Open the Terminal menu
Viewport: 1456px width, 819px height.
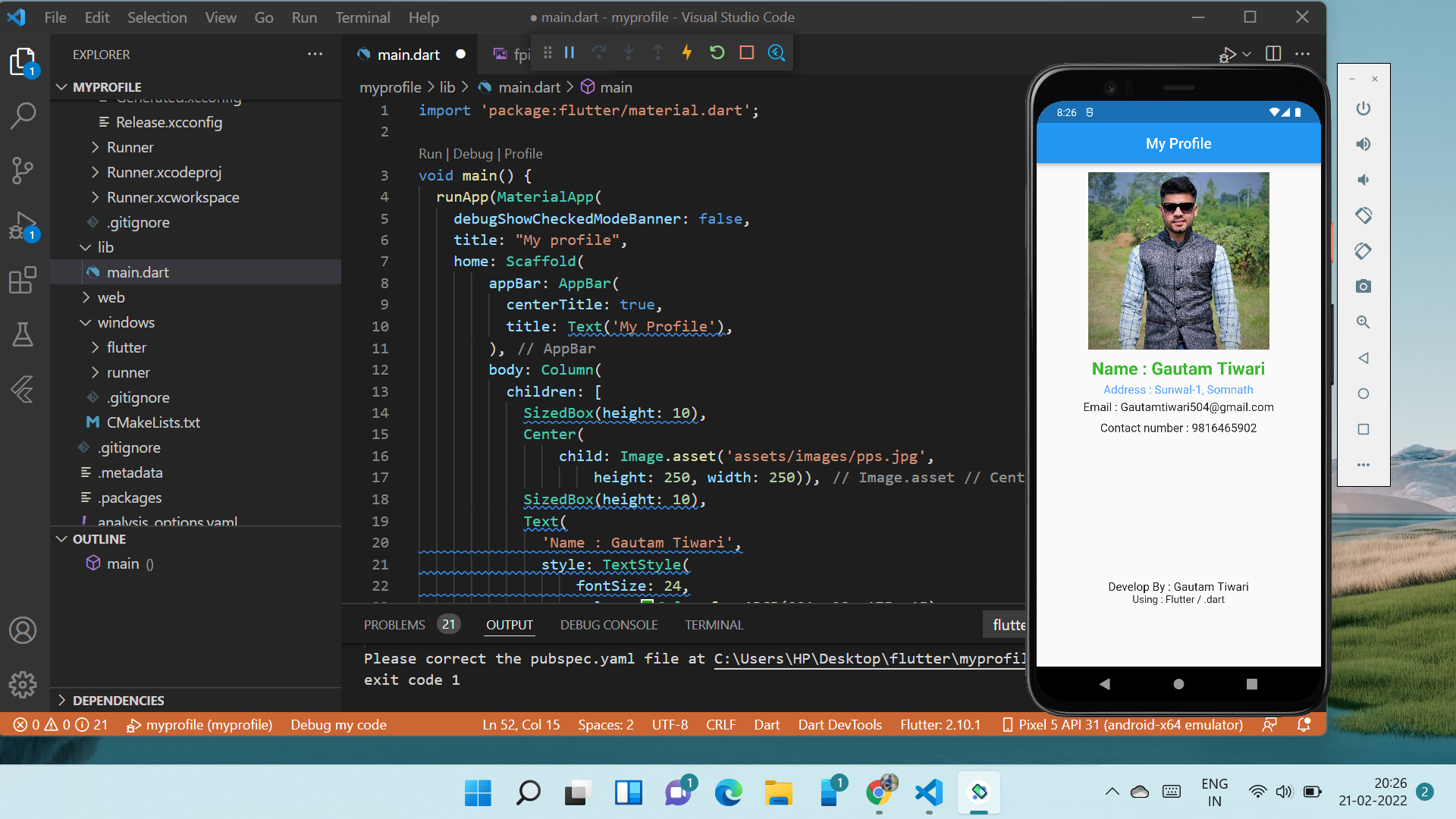point(362,17)
